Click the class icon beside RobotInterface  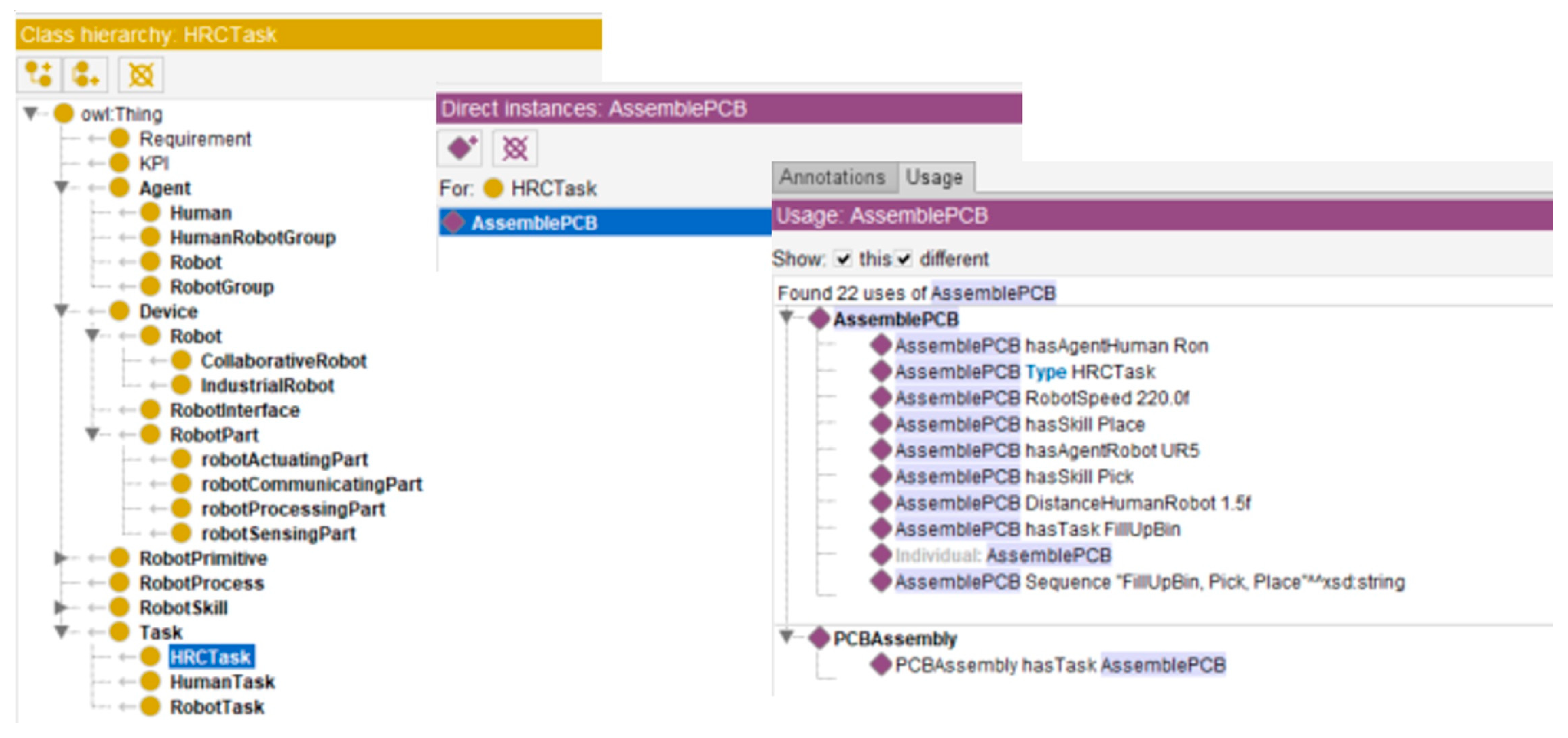coord(150,409)
